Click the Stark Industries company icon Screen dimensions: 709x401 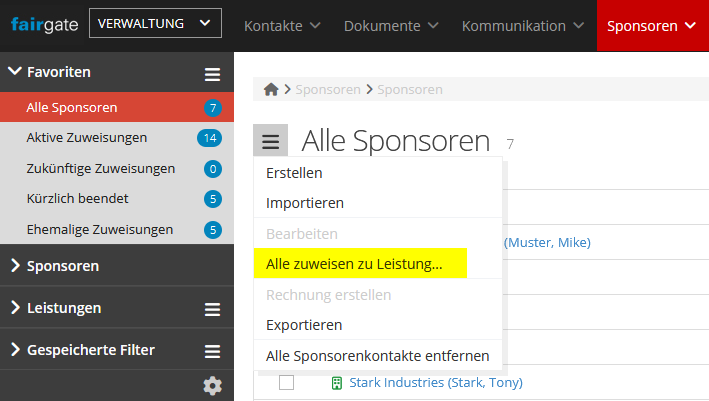[336, 382]
